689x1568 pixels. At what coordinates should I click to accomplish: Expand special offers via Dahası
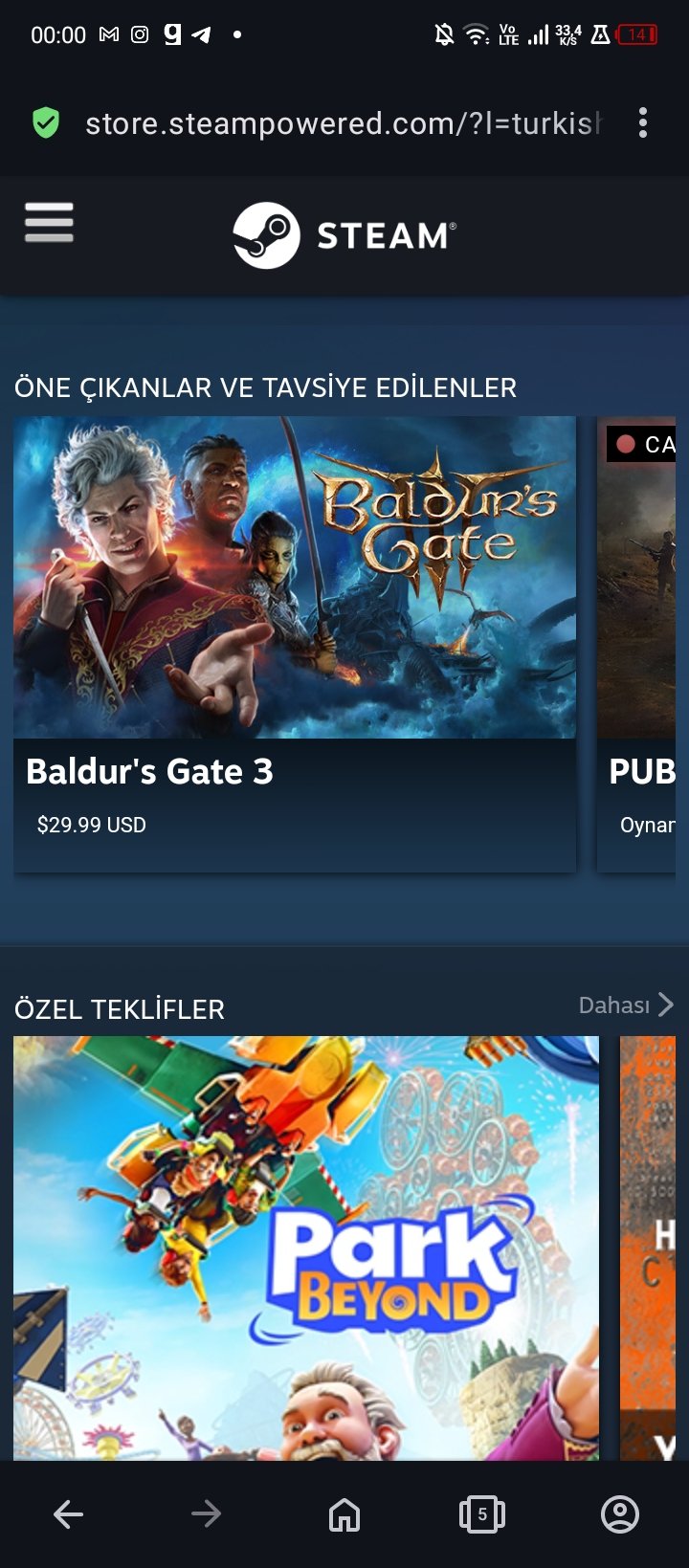point(614,1005)
